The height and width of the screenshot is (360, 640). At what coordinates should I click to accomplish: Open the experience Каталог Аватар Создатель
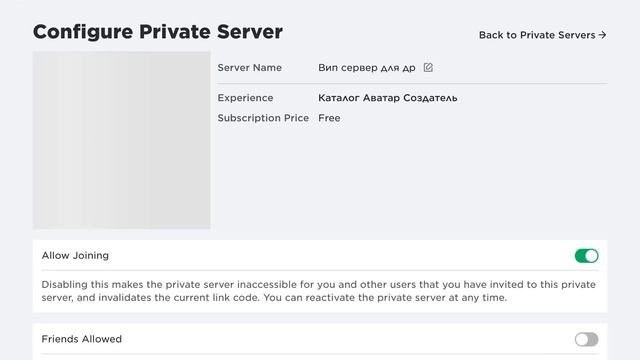point(387,98)
